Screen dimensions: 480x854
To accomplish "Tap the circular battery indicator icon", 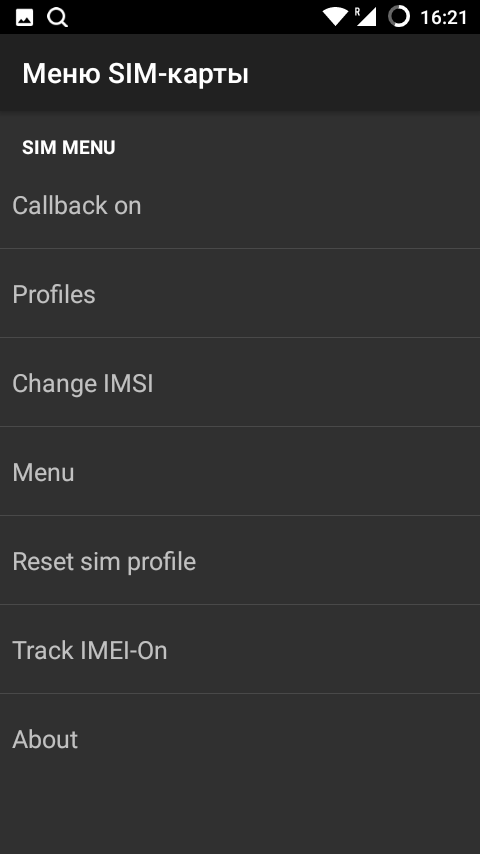I will 399,17.
